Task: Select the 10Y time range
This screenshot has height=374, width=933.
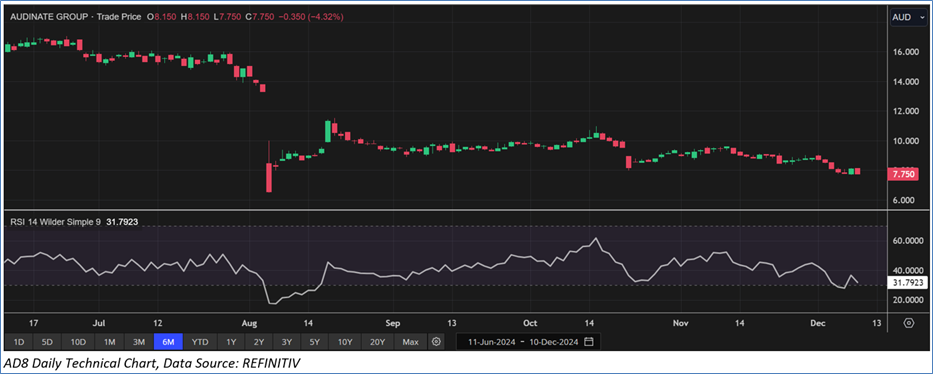Action: [345, 342]
